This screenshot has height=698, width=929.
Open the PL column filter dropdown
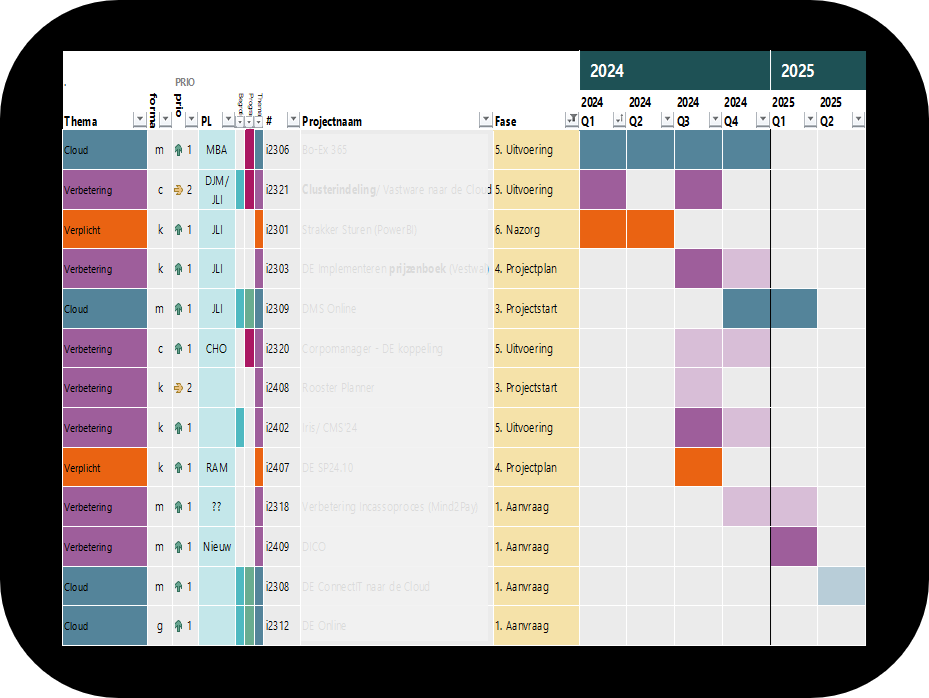[227, 121]
